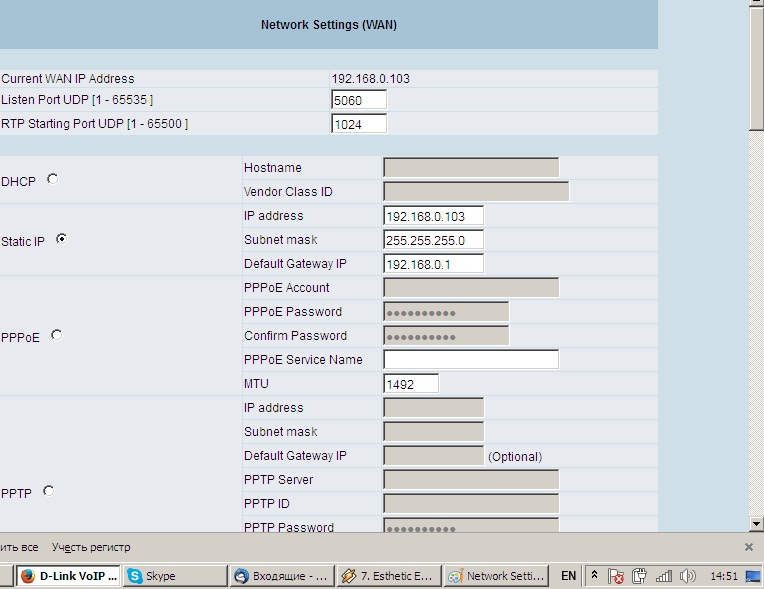Click the Listen Port UDP field
Image resolution: width=764 pixels, height=589 pixels.
359,100
